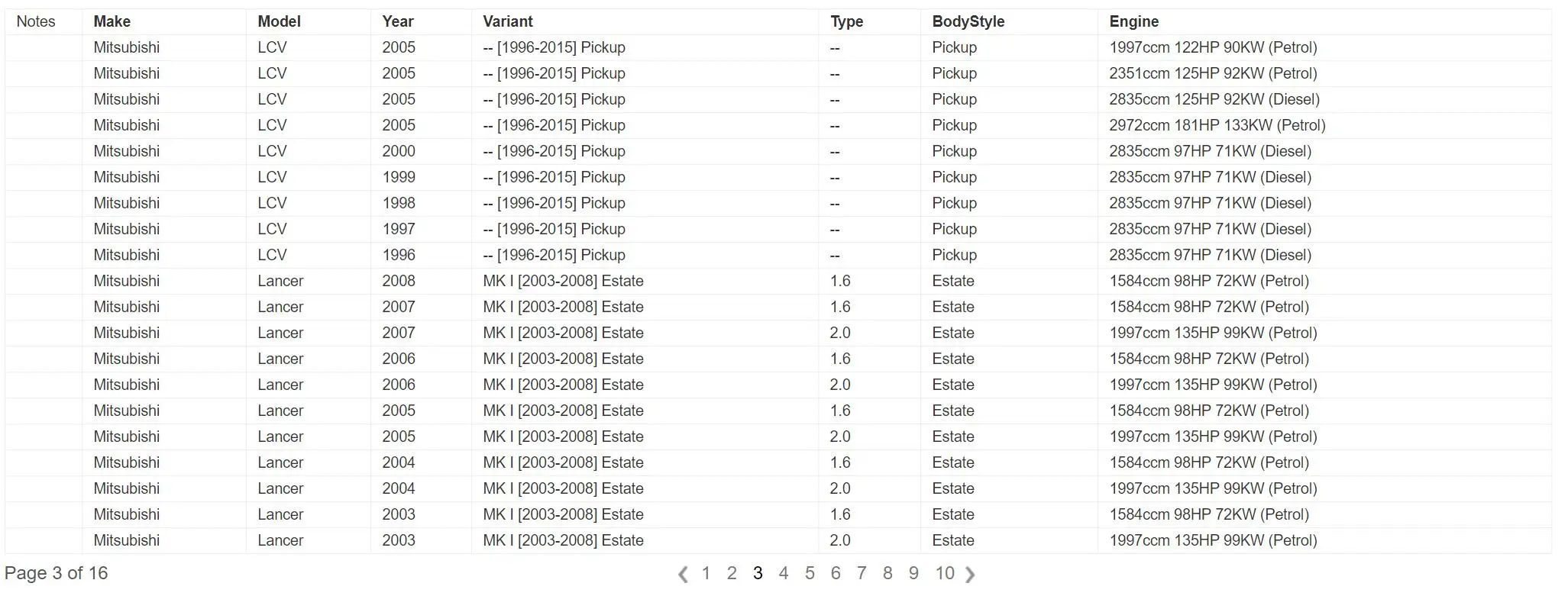Go to page 1 in pagination
The height and width of the screenshot is (596, 1568).
(706, 573)
